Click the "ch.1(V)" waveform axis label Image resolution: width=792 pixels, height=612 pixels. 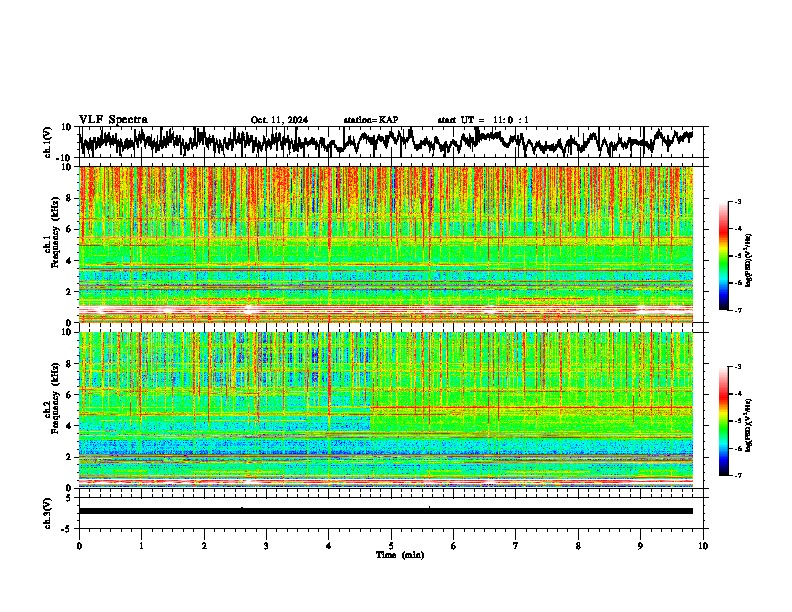48,142
